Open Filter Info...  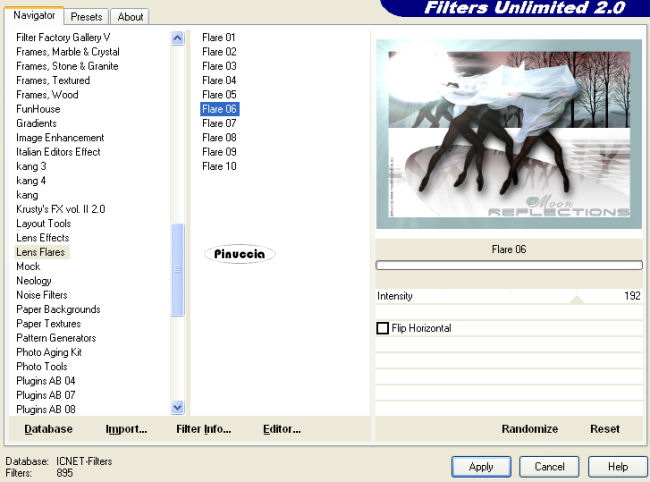[204, 429]
